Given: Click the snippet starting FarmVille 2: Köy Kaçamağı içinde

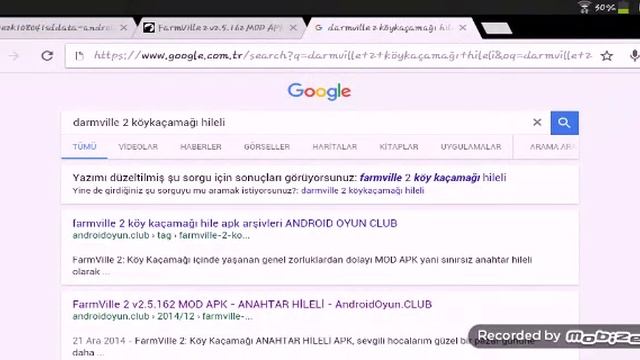Looking at the screenshot, I should pos(302,266).
